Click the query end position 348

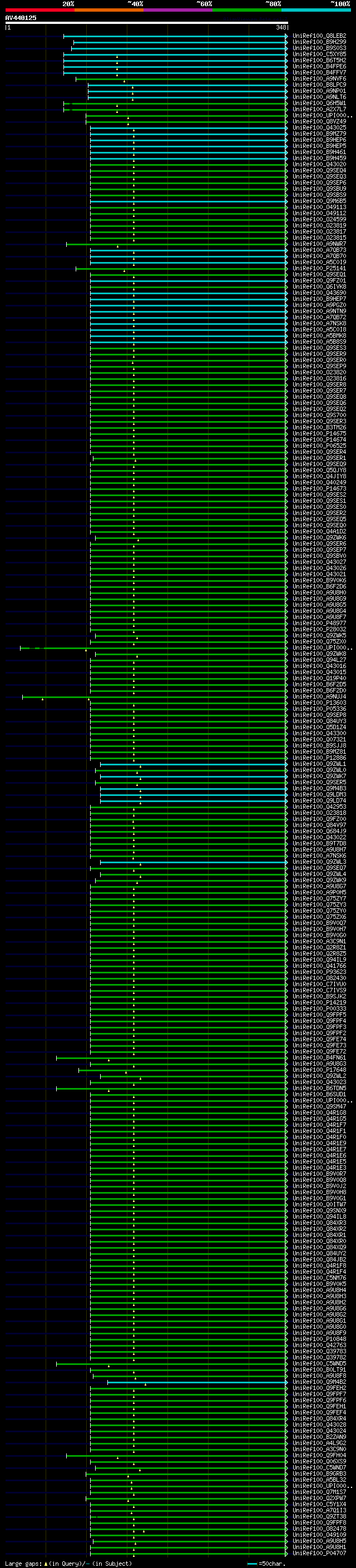pyautogui.click(x=280, y=27)
